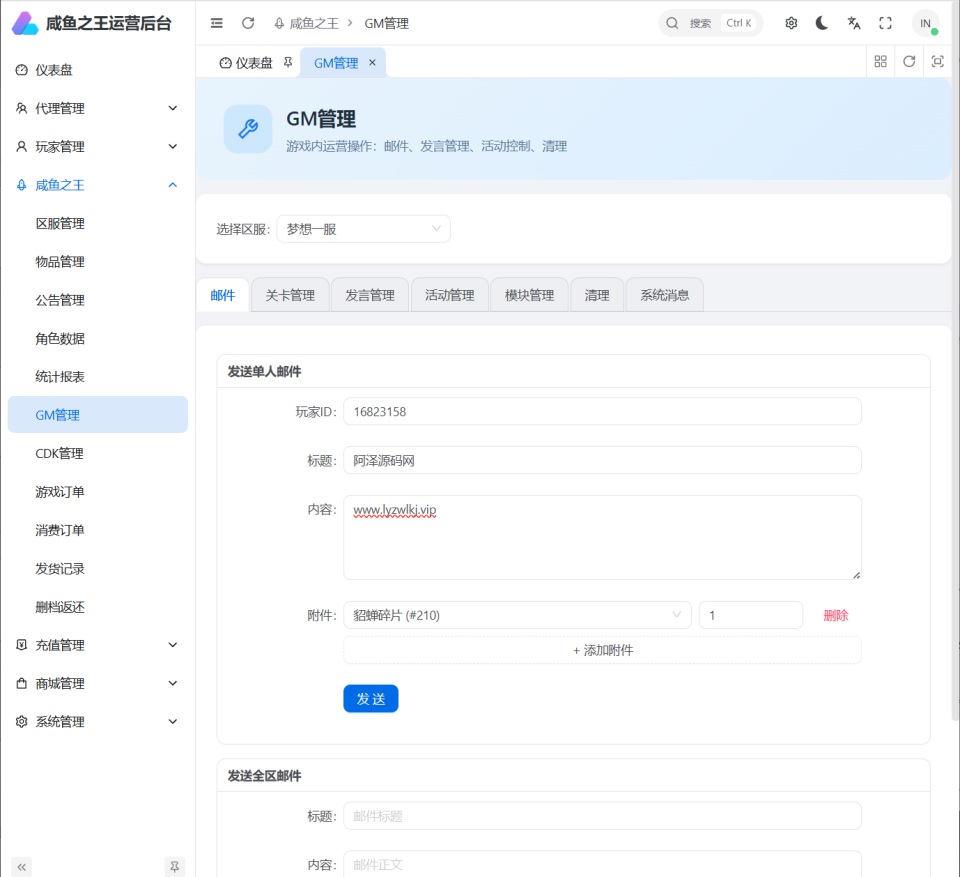Open 统计报表 in sidebar
960x877 pixels.
(x=98, y=377)
